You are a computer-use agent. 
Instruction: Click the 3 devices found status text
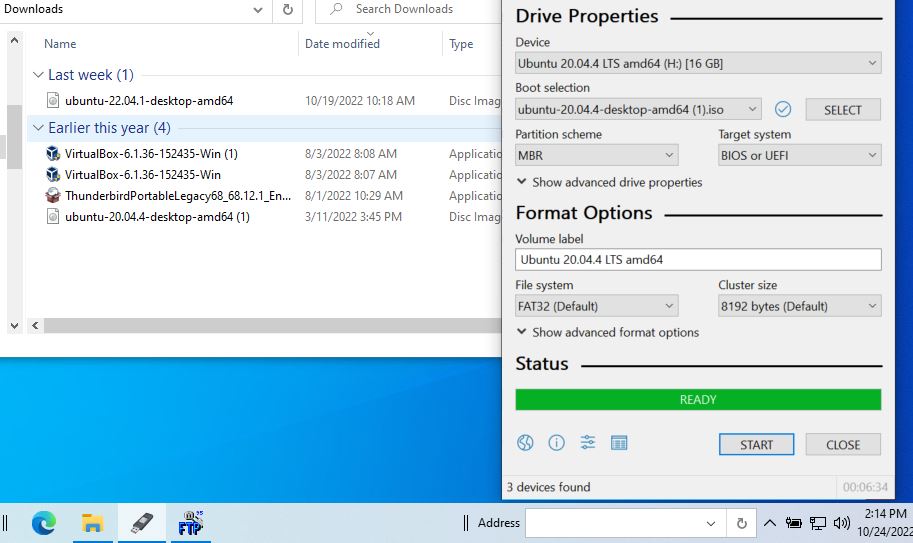[x=548, y=487]
